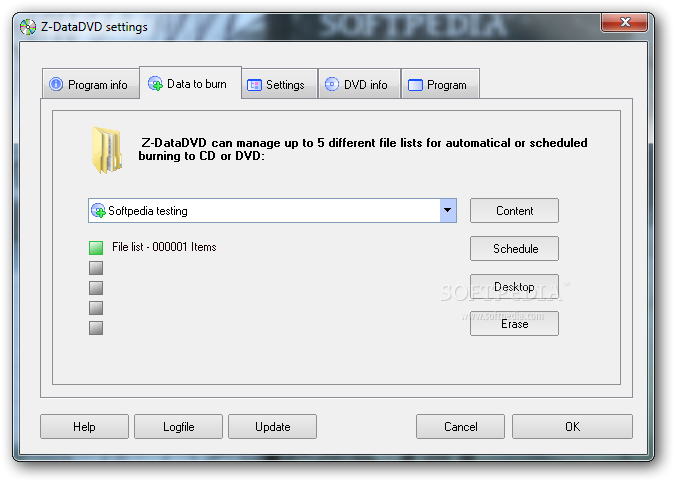The image size is (675, 482).
Task: Open Help
Action: [84, 426]
